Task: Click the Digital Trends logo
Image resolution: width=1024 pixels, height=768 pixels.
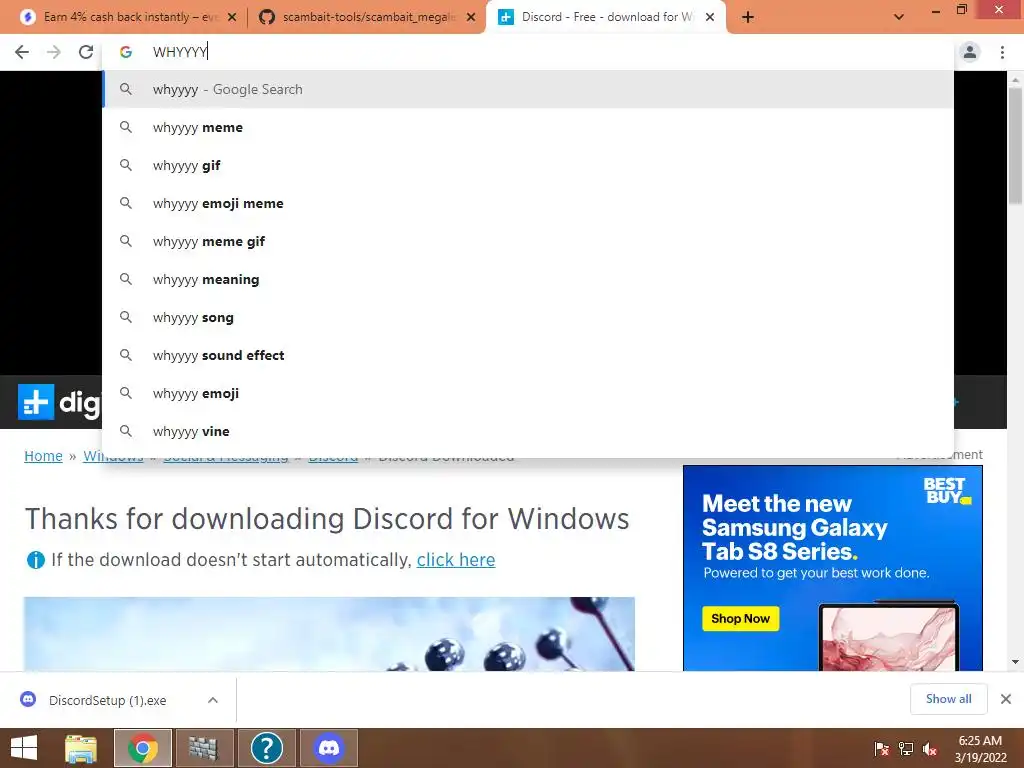Action: coord(59,402)
